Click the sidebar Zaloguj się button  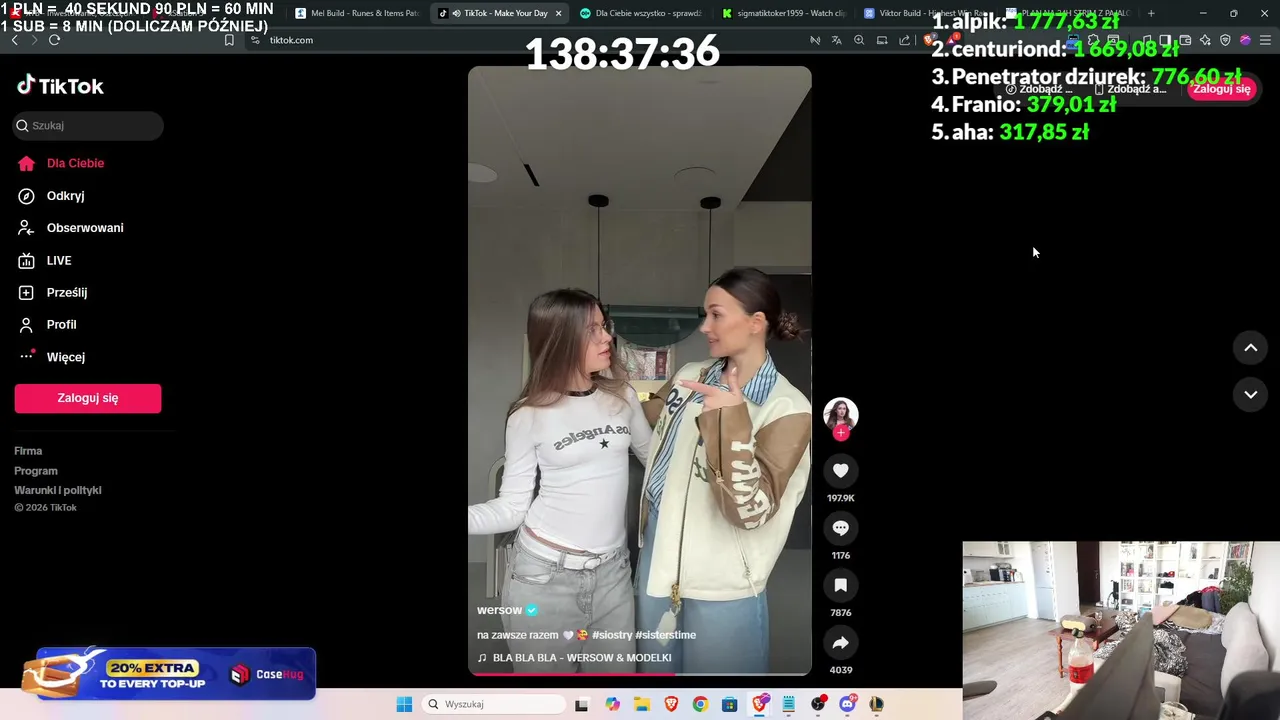tap(88, 398)
